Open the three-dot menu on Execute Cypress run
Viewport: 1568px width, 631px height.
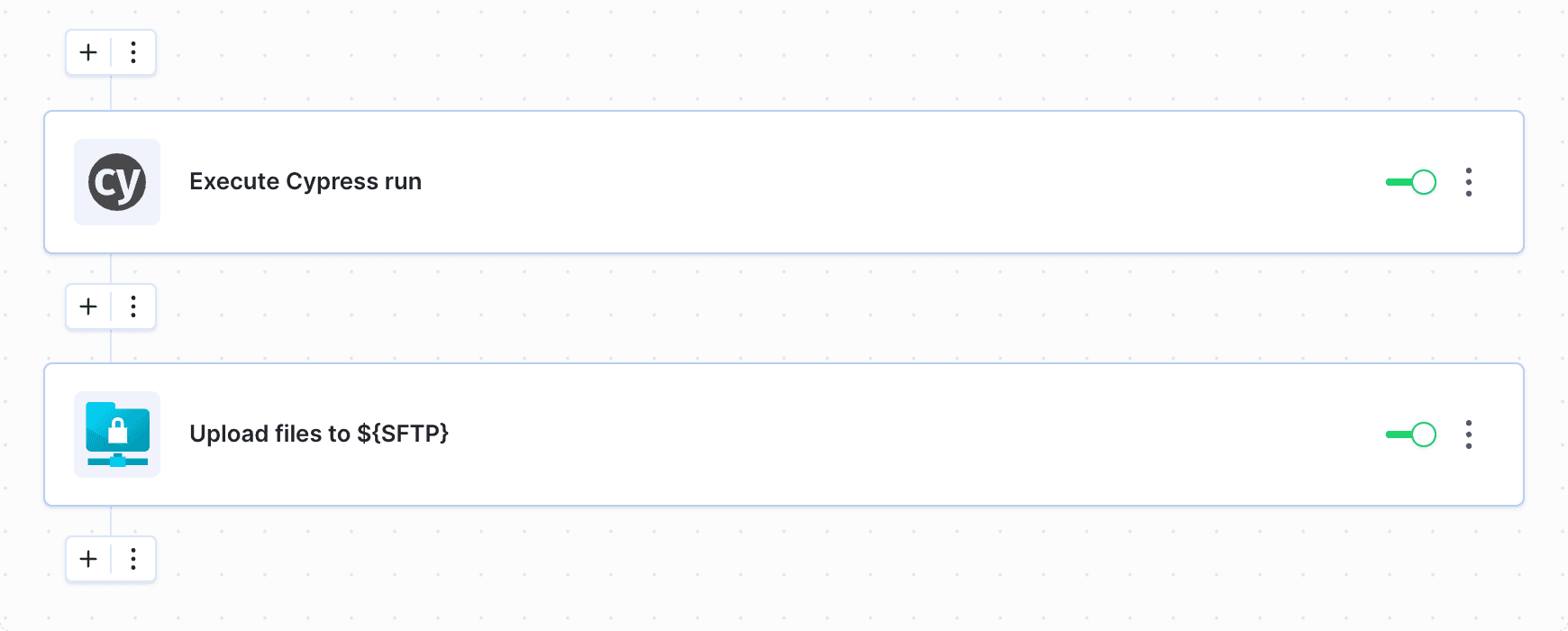pyautogui.click(x=1469, y=182)
